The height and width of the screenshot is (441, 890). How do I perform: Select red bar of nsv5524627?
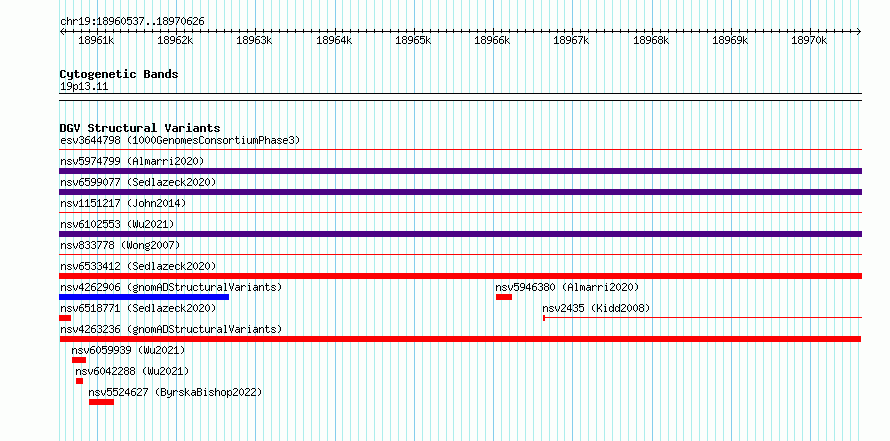102,402
